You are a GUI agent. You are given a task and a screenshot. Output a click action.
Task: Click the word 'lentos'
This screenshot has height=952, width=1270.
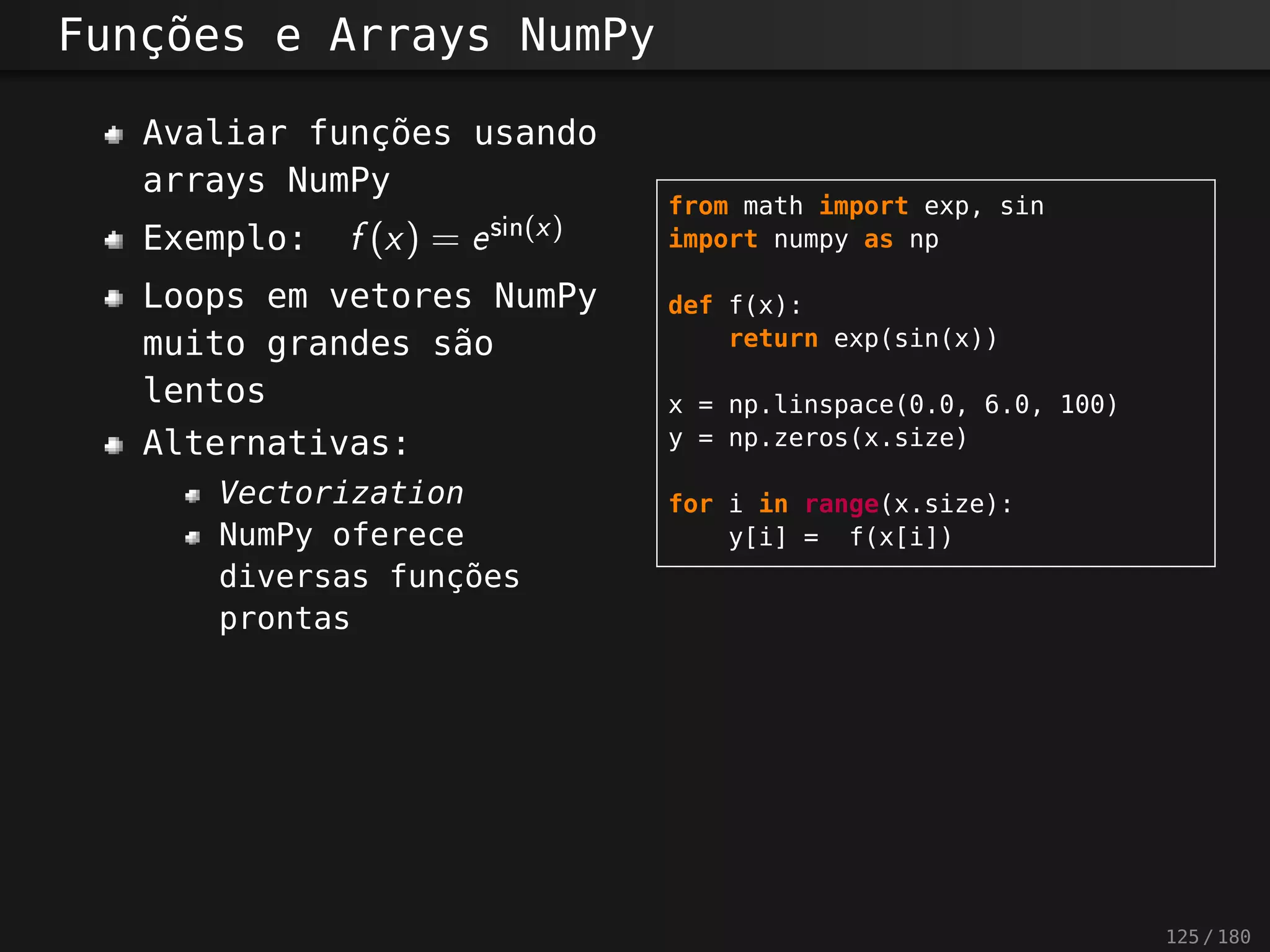coord(205,391)
